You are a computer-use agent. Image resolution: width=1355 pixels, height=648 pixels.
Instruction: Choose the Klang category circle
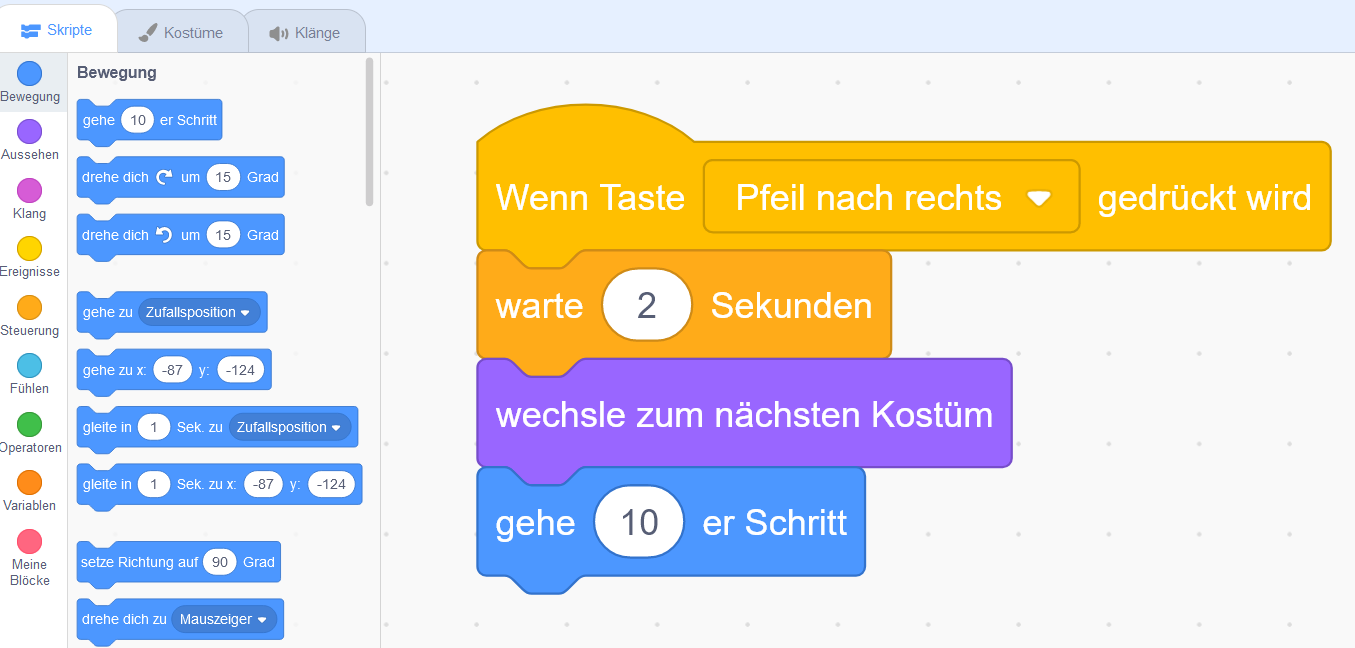(30, 190)
